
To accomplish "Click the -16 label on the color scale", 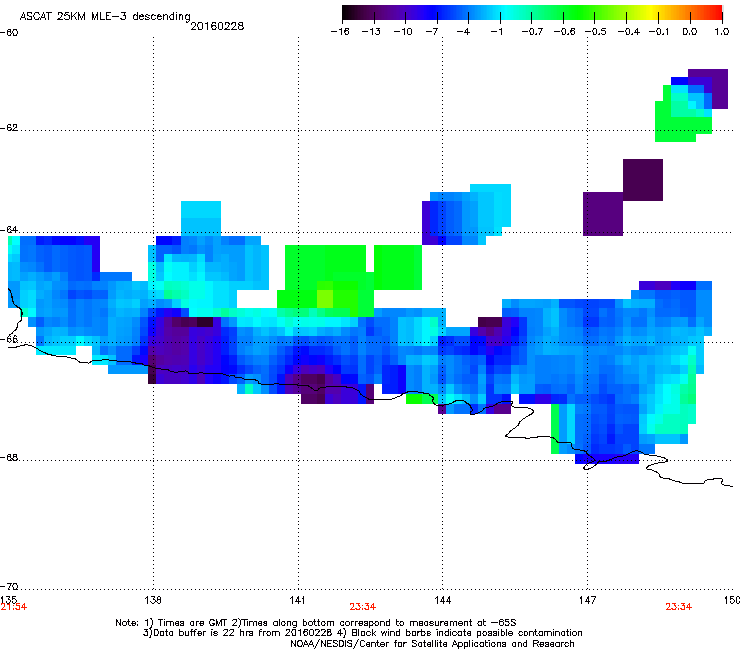I will pos(340,32).
